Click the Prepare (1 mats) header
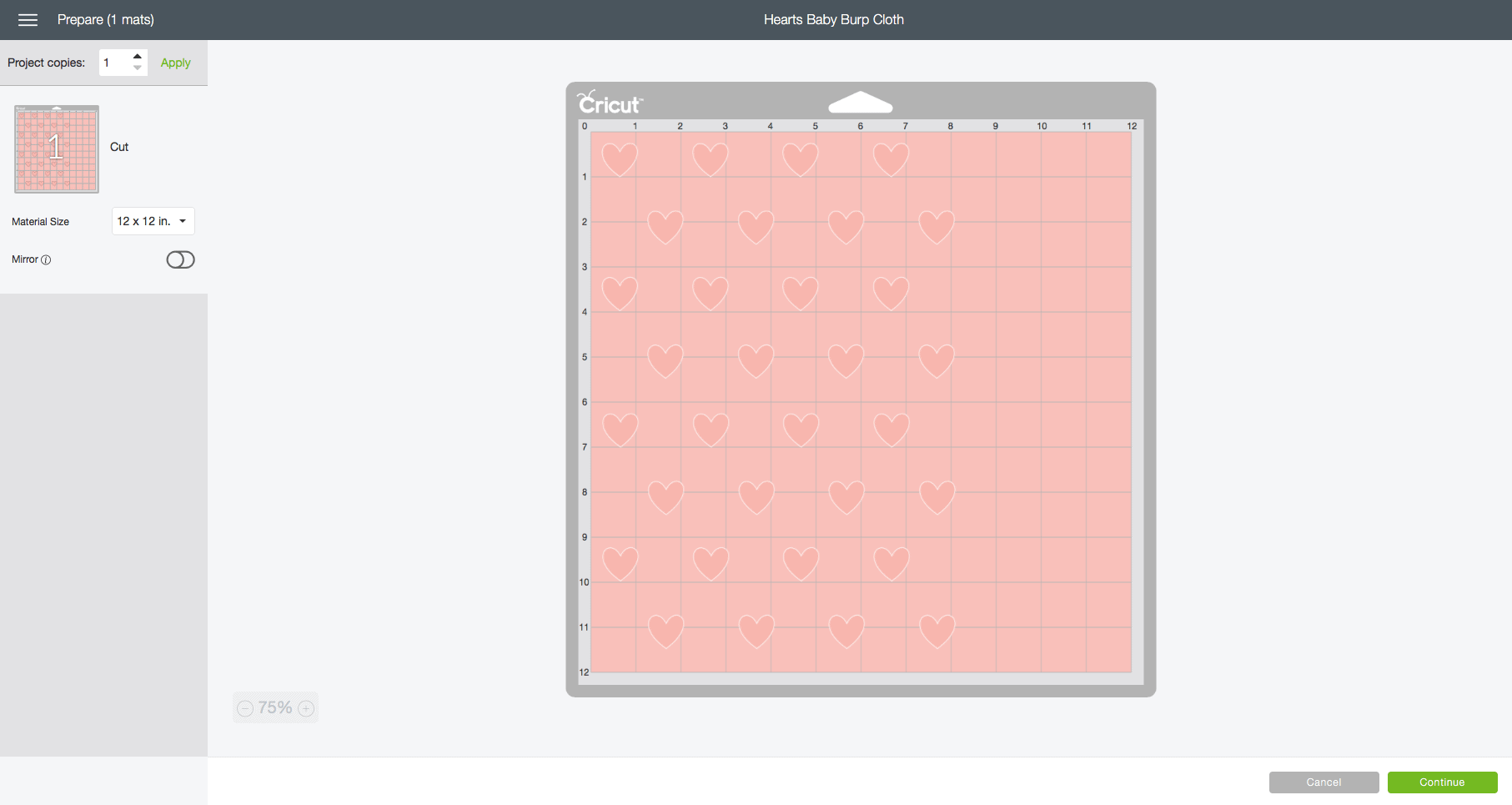This screenshot has height=805, width=1512. [106, 20]
